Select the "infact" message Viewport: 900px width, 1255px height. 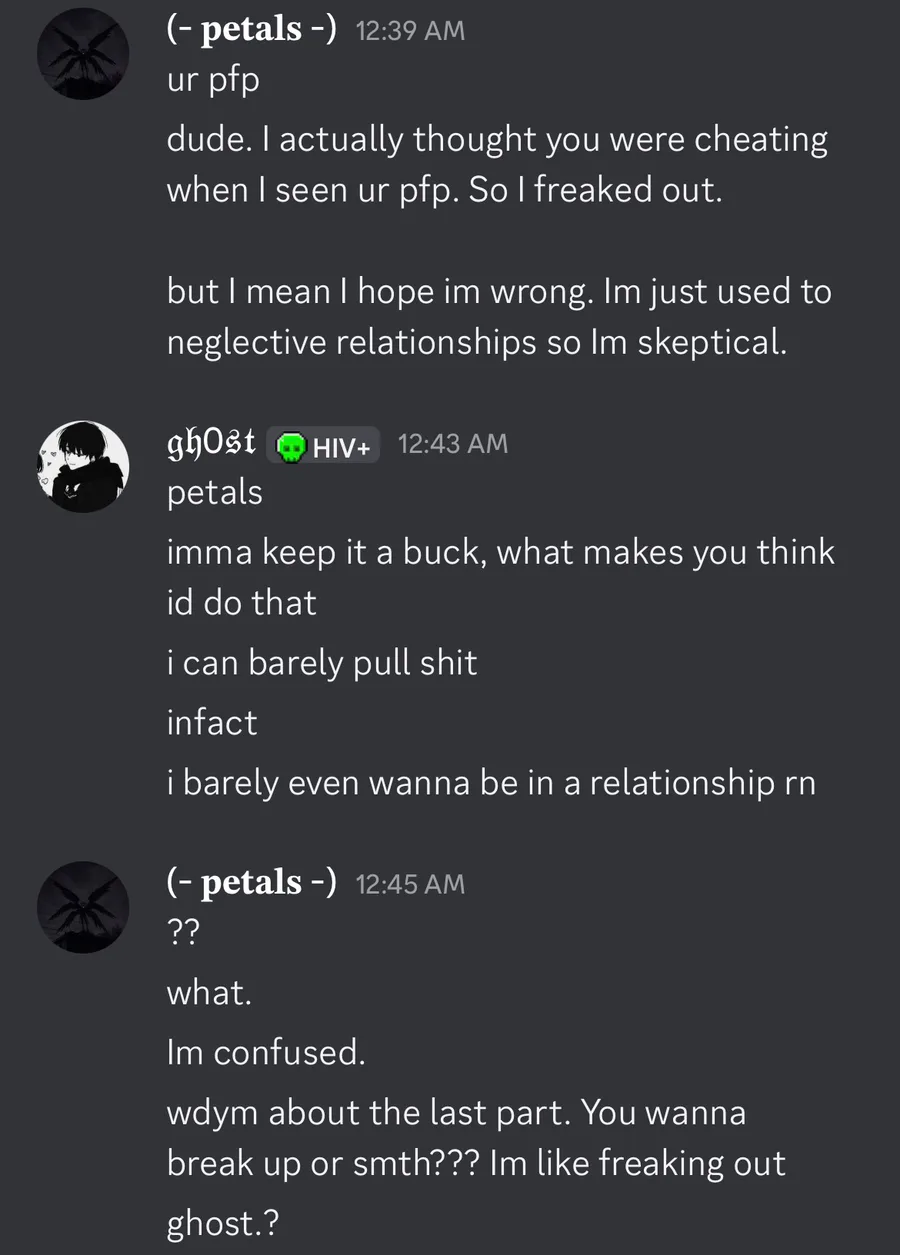pyautogui.click(x=212, y=722)
